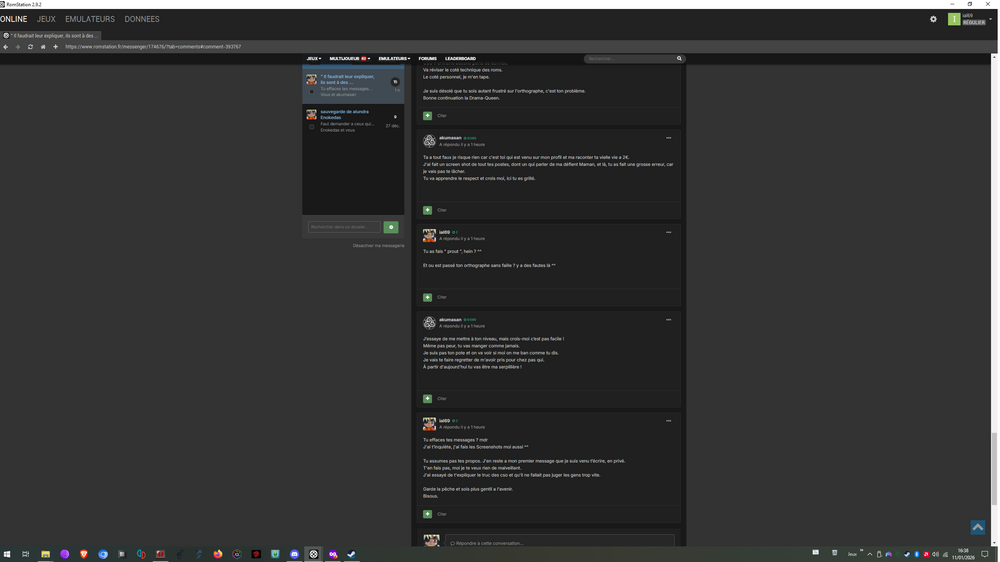Open the RomStation settings gear
This screenshot has height=562, width=1000.
tap(933, 19)
